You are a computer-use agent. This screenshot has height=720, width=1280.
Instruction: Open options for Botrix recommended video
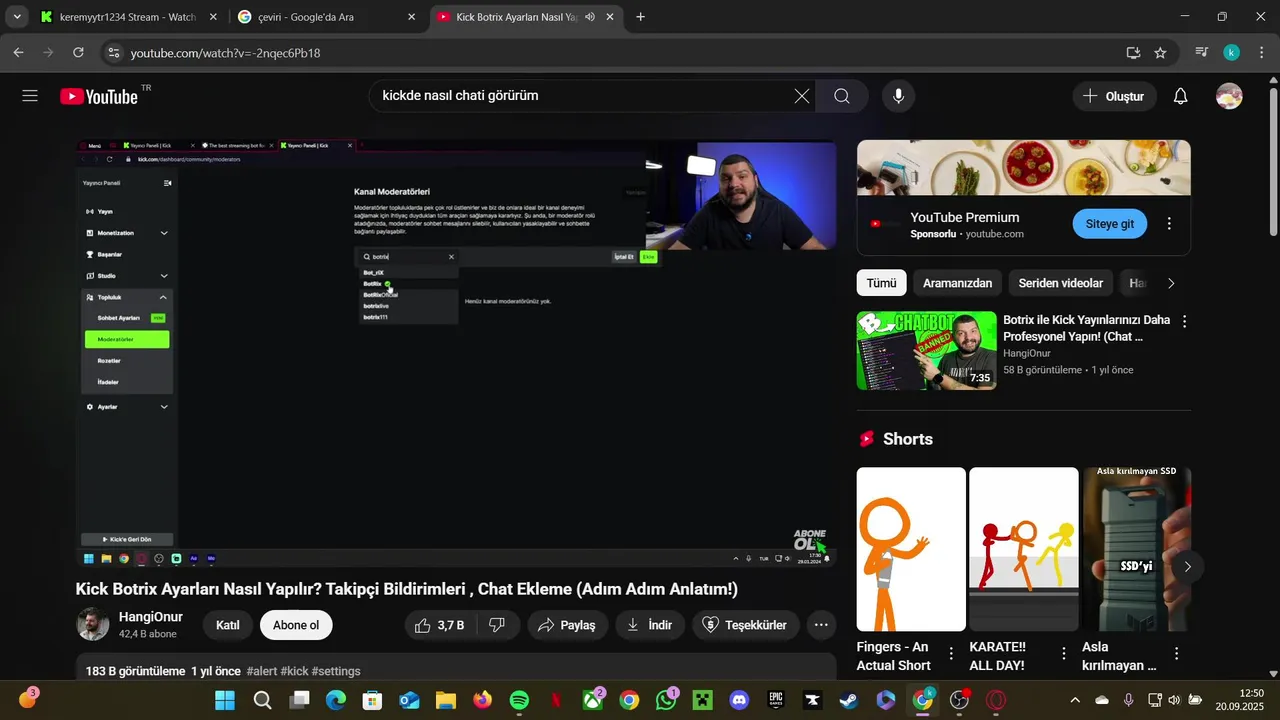(x=1185, y=321)
